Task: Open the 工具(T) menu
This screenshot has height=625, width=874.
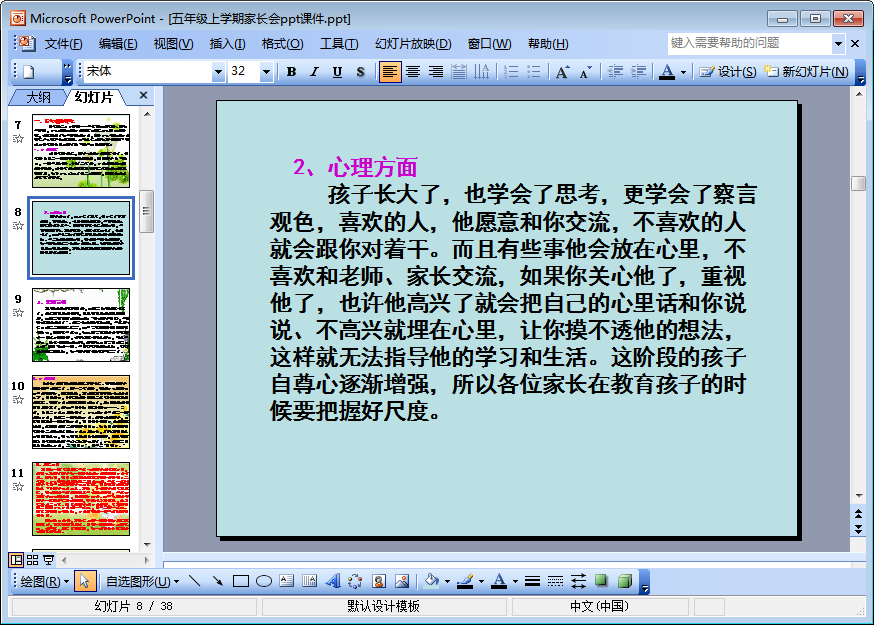Action: [x=339, y=44]
